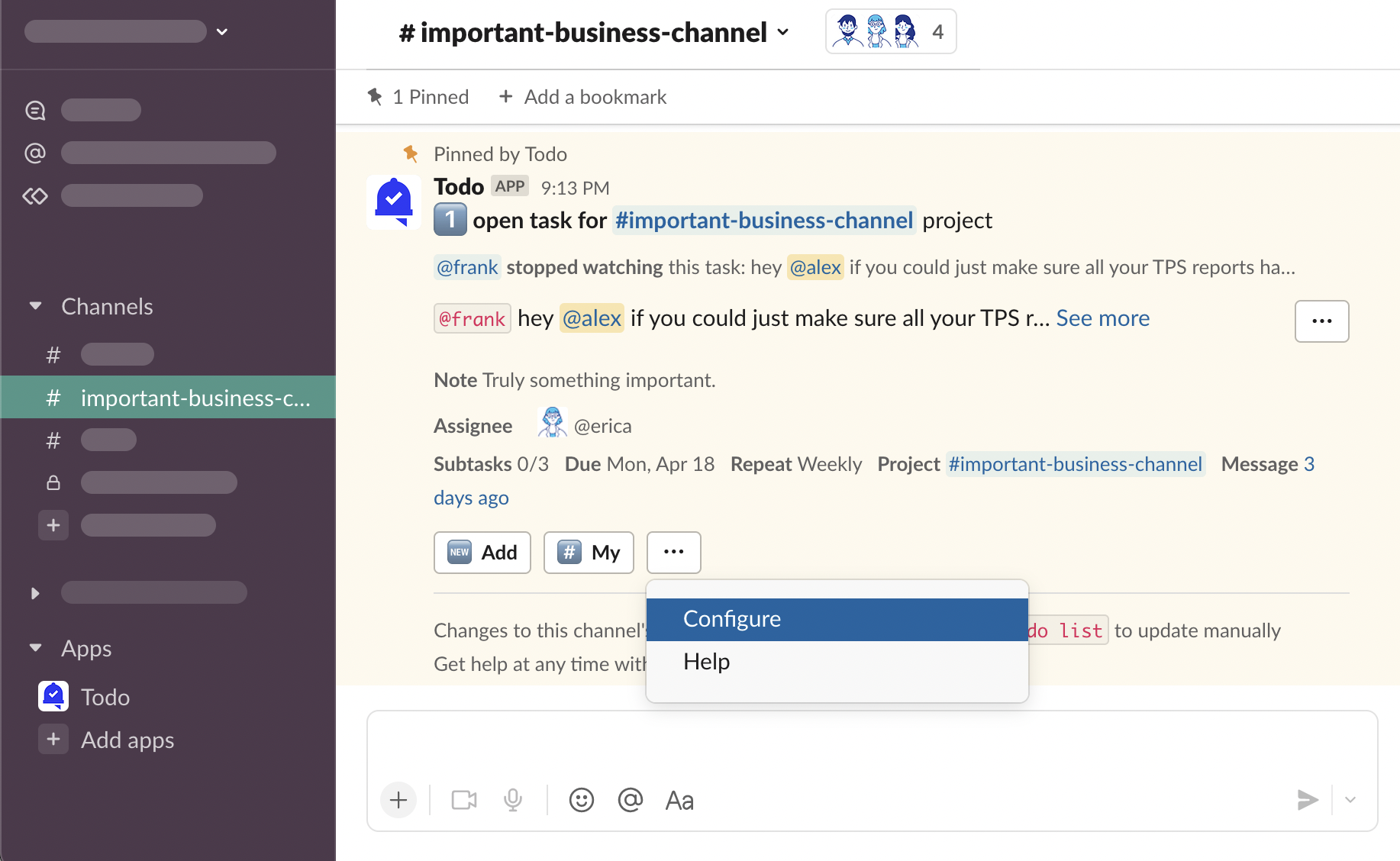
Task: Toggle Aa text formatting toolbar
Action: (679, 801)
